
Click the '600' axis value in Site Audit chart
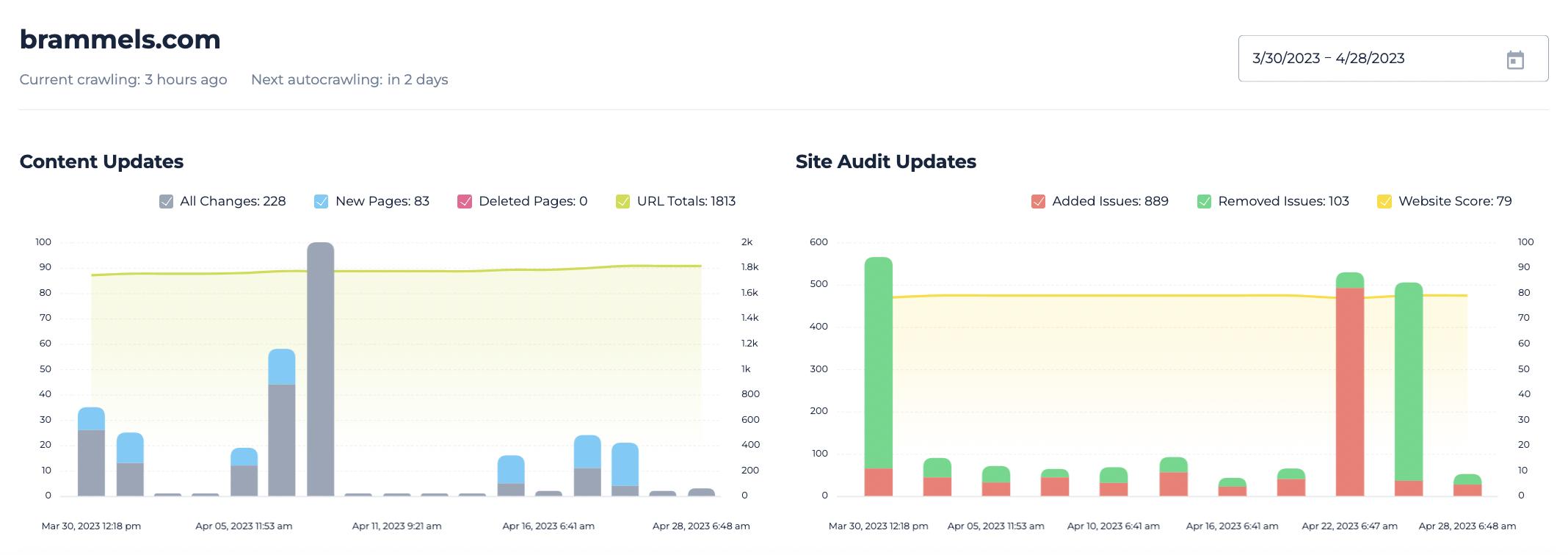(x=819, y=242)
